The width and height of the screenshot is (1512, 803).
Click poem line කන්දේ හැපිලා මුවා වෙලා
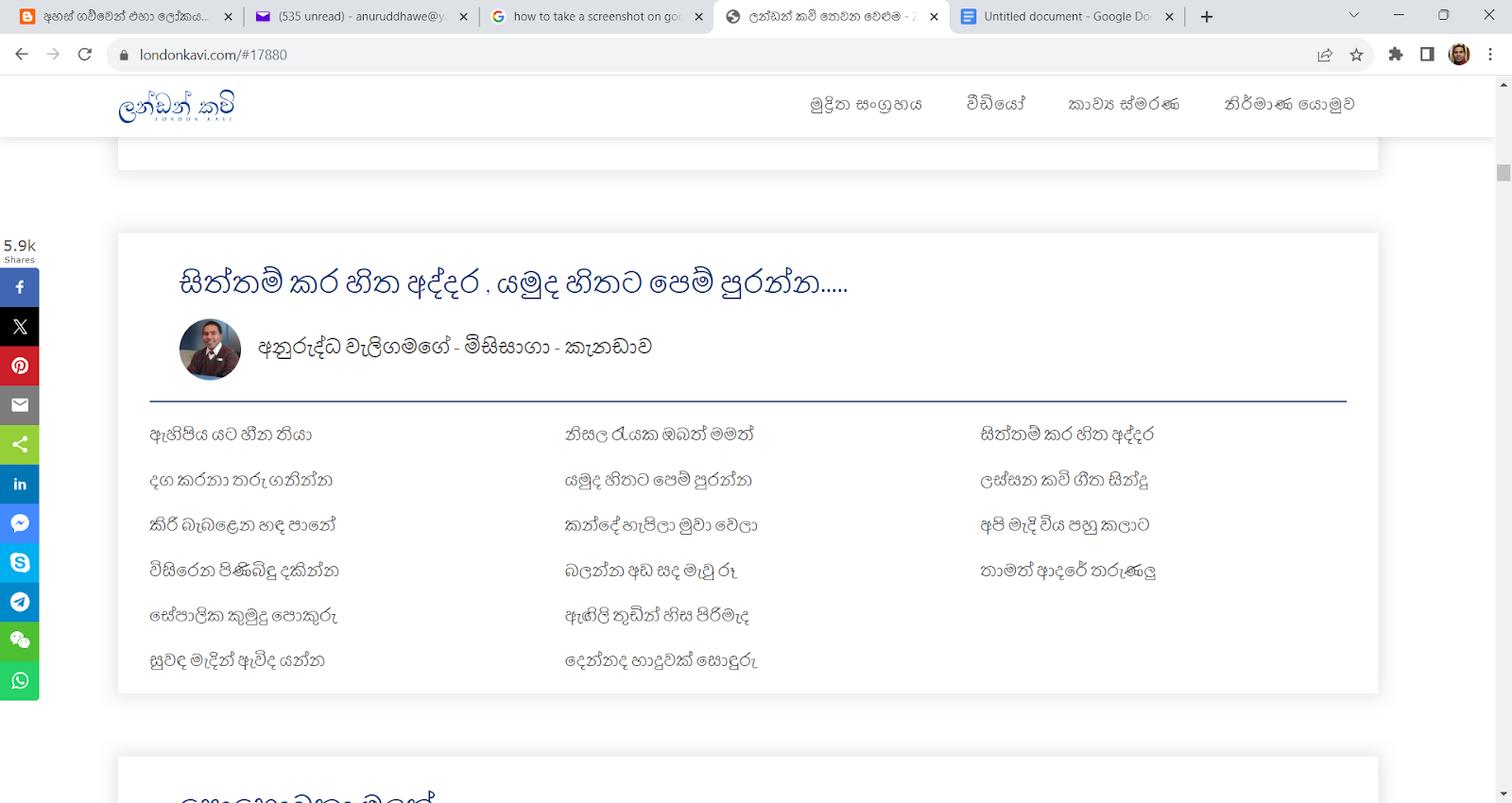pyautogui.click(x=661, y=525)
